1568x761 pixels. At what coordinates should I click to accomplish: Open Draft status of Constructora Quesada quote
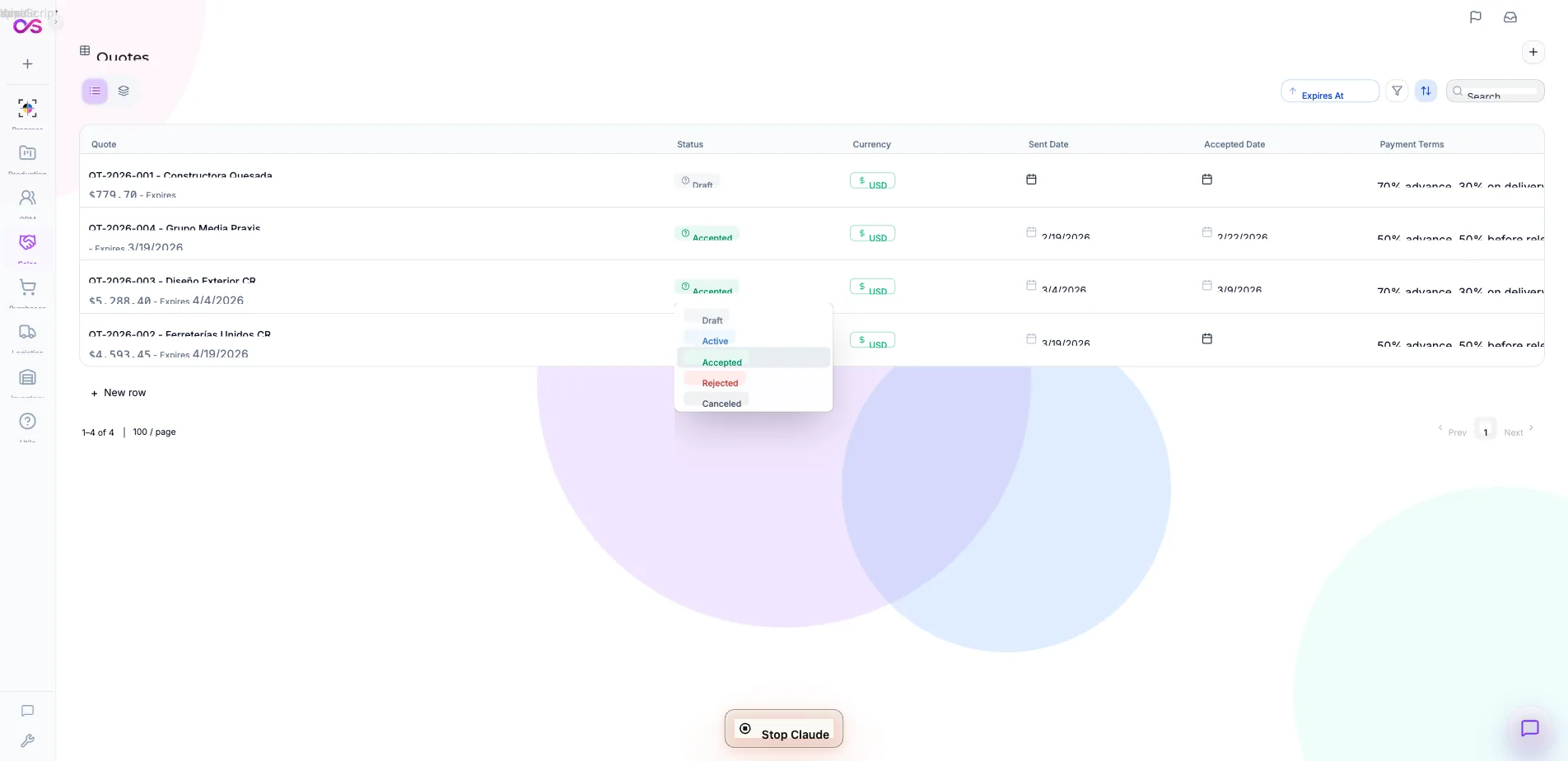click(697, 181)
